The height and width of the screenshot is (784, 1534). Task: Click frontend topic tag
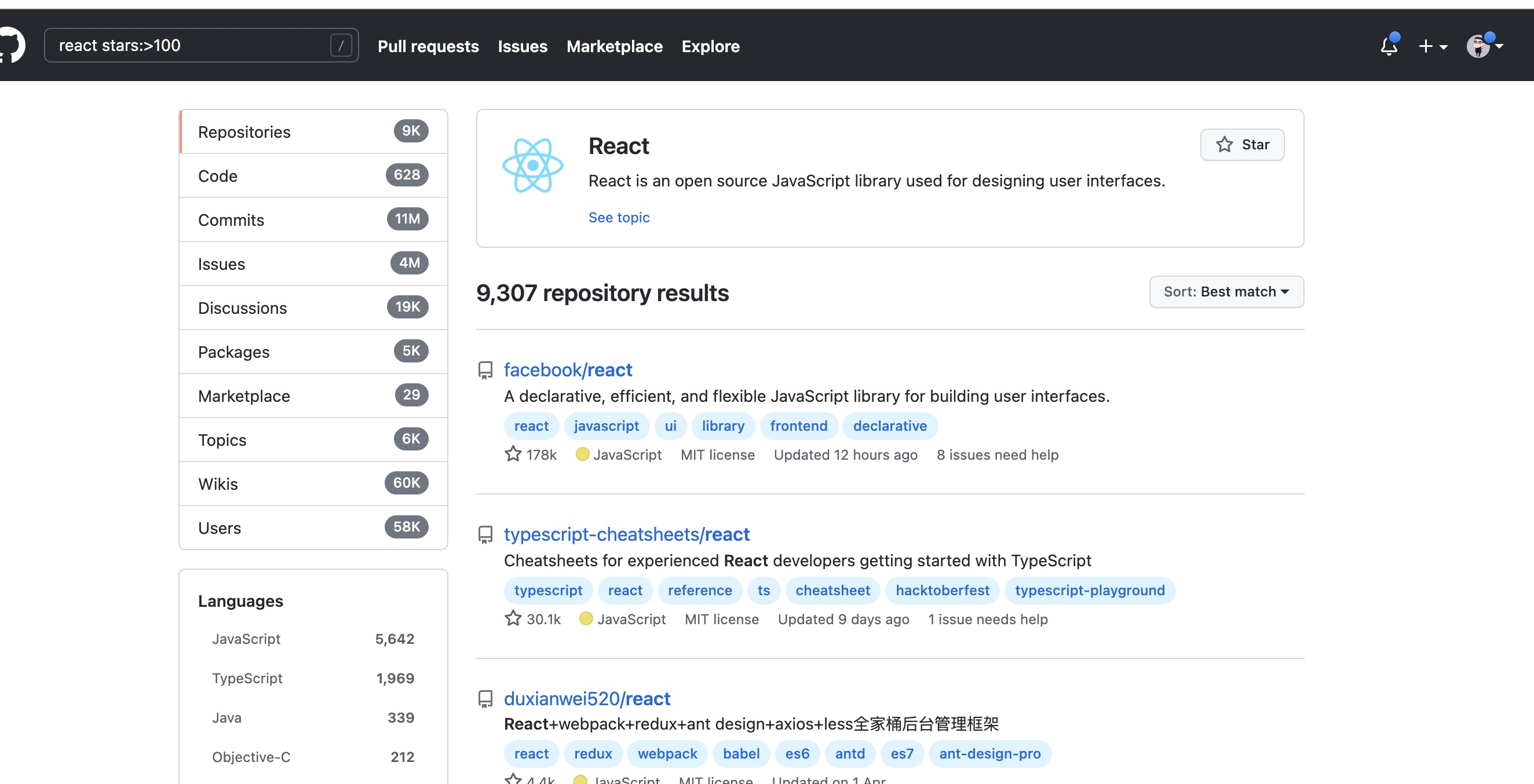pos(798,426)
